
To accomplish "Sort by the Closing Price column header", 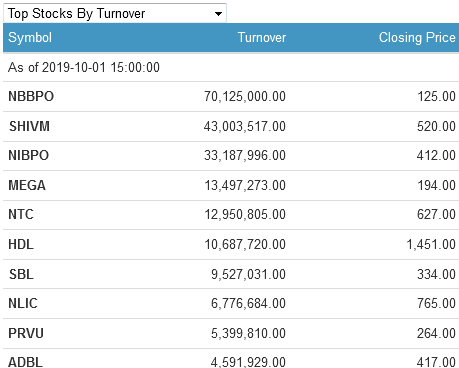I will click(x=417, y=37).
